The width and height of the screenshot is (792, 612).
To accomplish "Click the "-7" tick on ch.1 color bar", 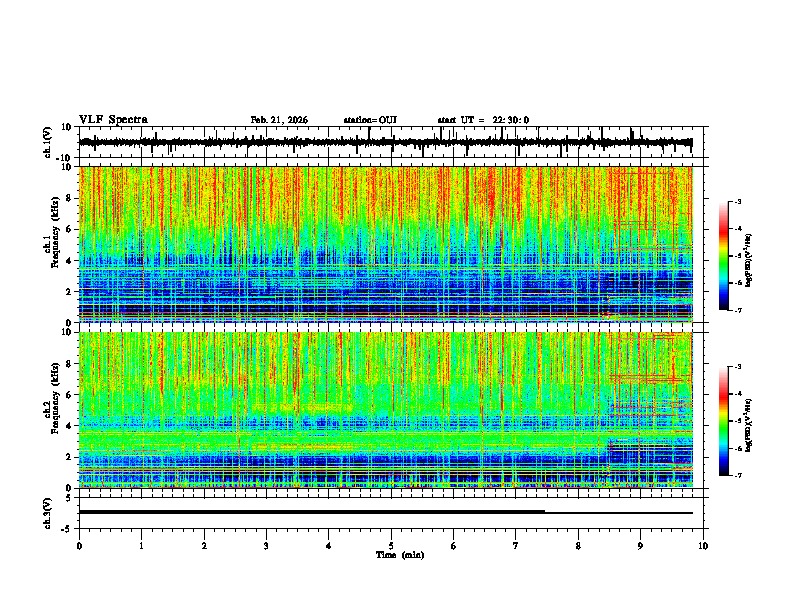I will click(737, 310).
